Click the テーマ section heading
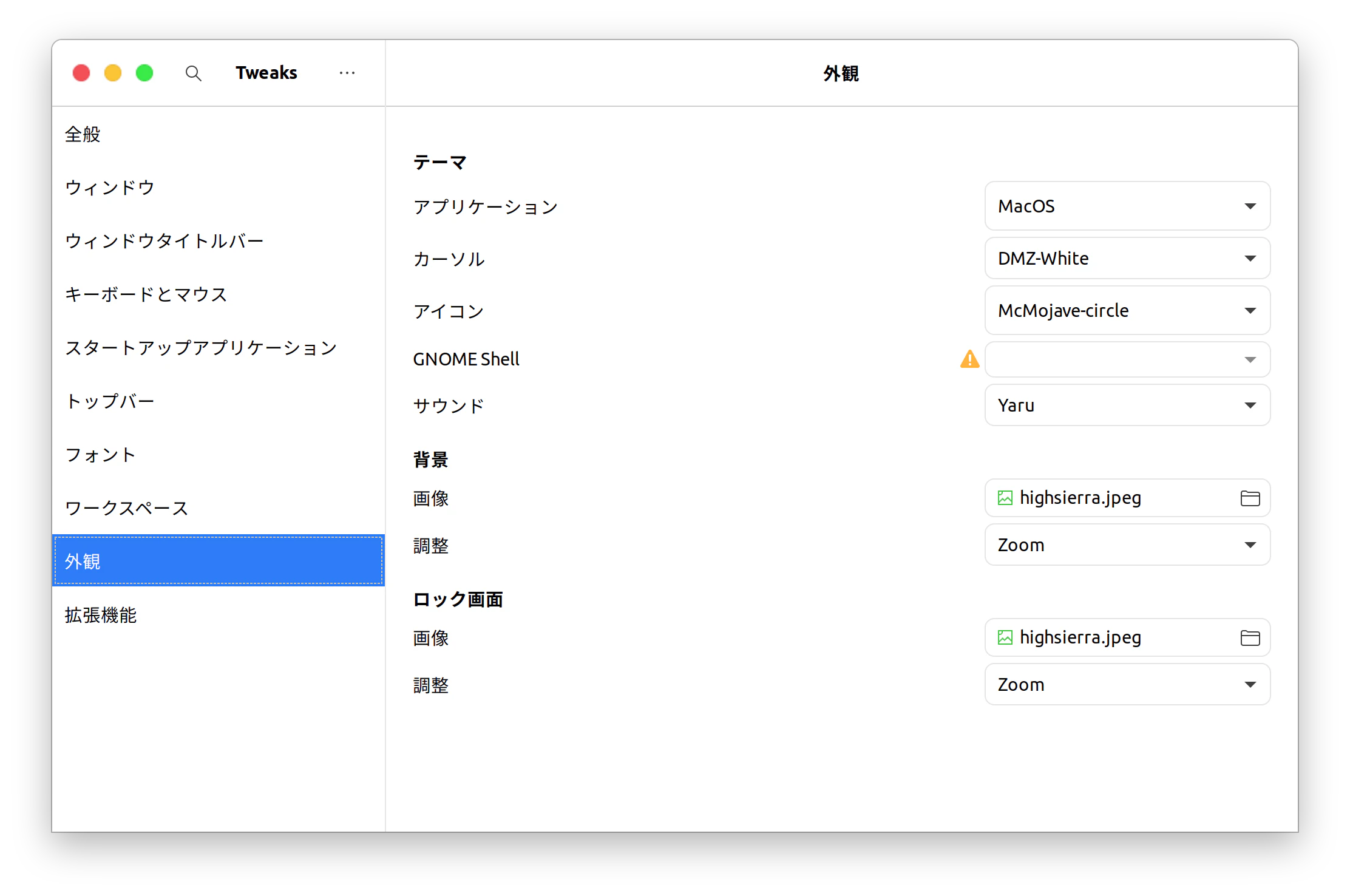This screenshot has height=896, width=1350. [440, 163]
